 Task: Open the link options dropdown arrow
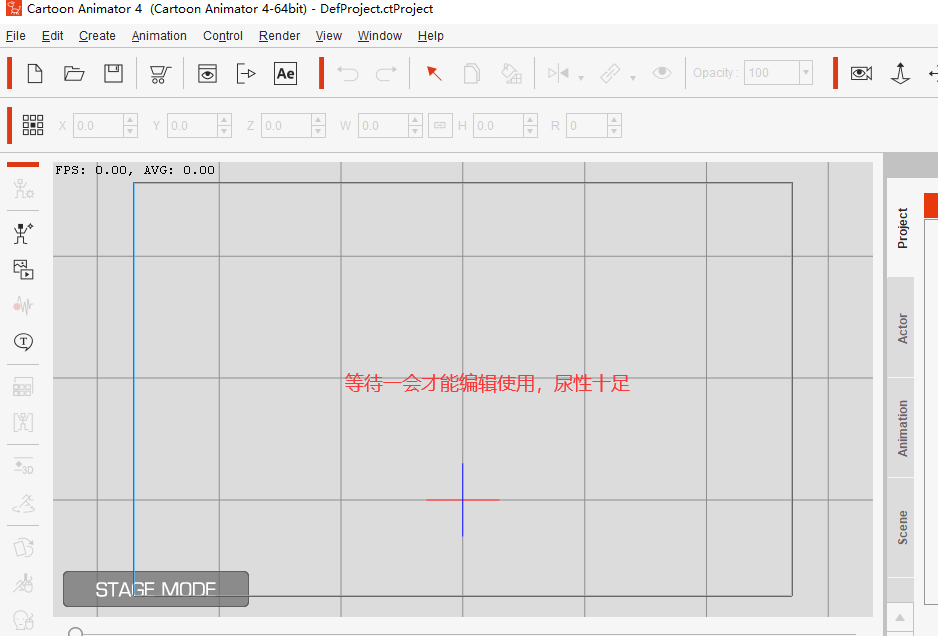633,78
